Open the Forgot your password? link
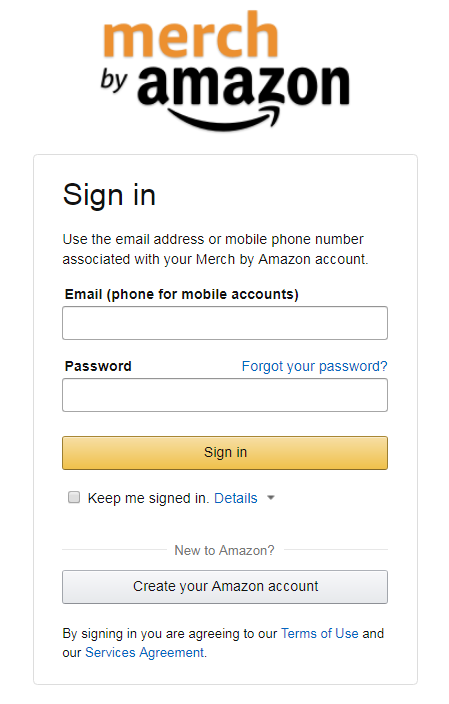The image size is (449, 704). (x=314, y=366)
